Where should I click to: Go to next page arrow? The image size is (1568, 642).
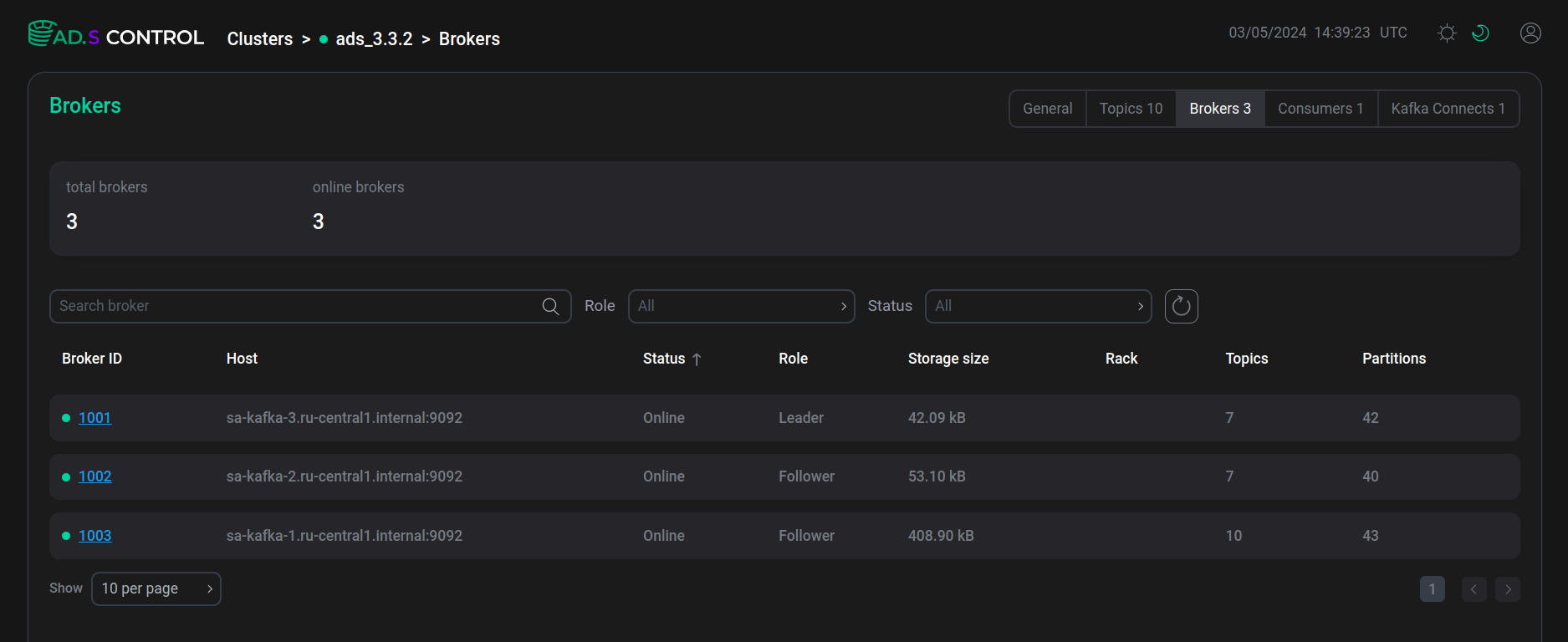point(1508,589)
